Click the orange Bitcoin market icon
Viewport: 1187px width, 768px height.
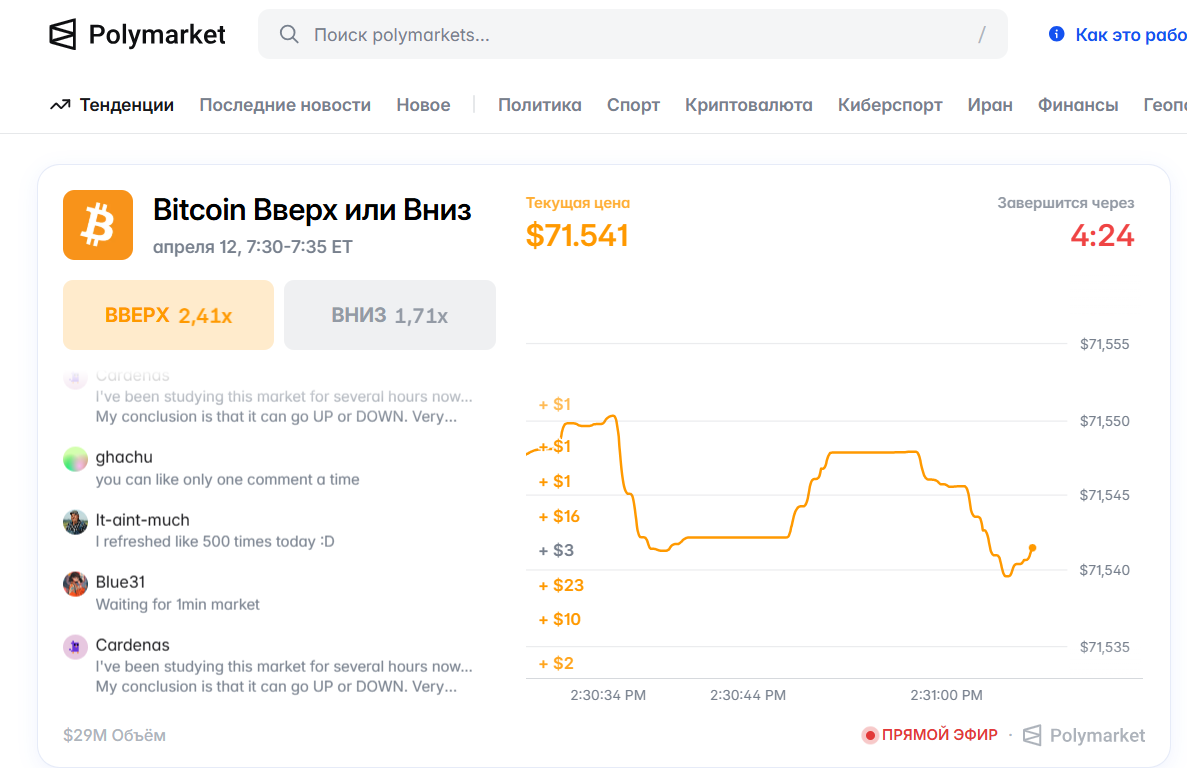pos(98,225)
